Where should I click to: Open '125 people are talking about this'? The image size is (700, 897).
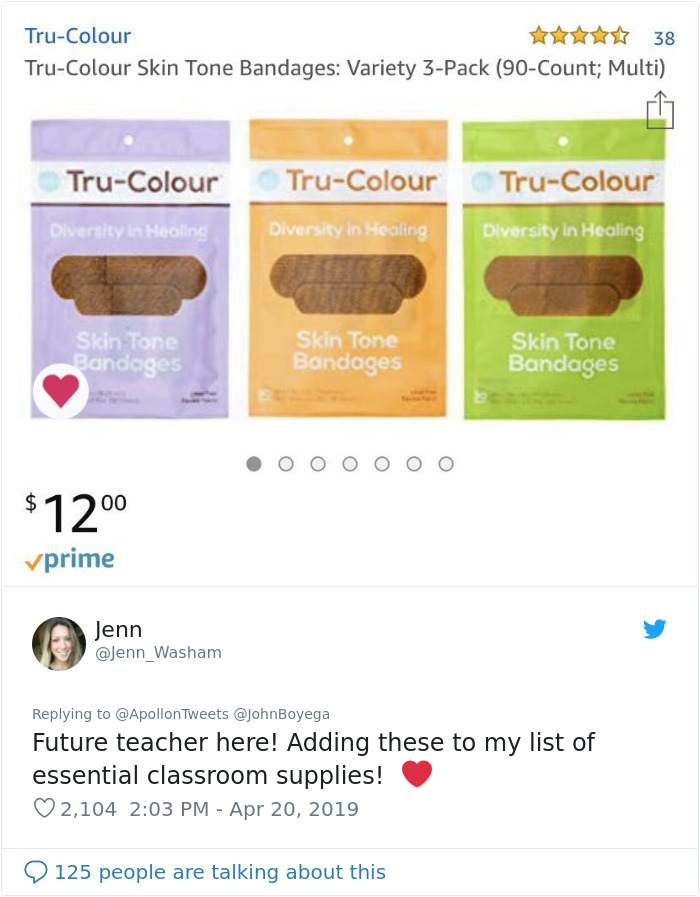pyautogui.click(x=219, y=872)
